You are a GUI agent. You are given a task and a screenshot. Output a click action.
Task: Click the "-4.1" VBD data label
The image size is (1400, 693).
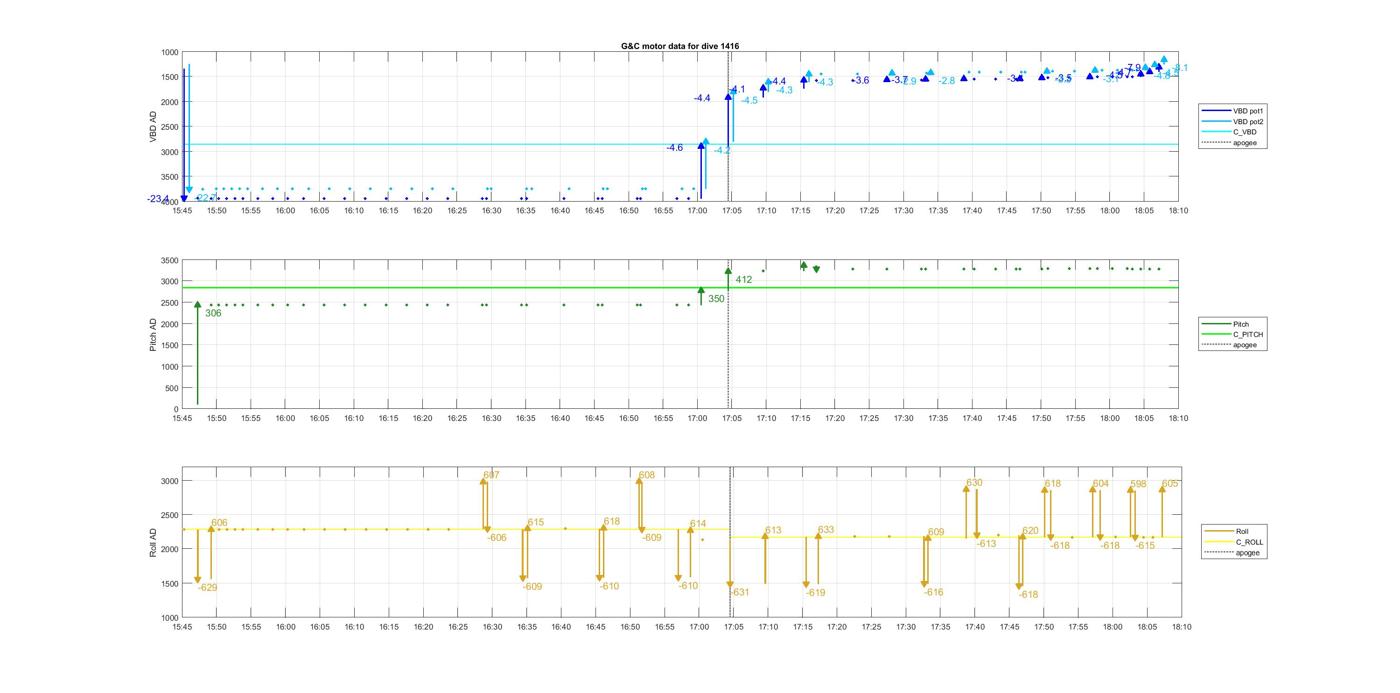[737, 90]
